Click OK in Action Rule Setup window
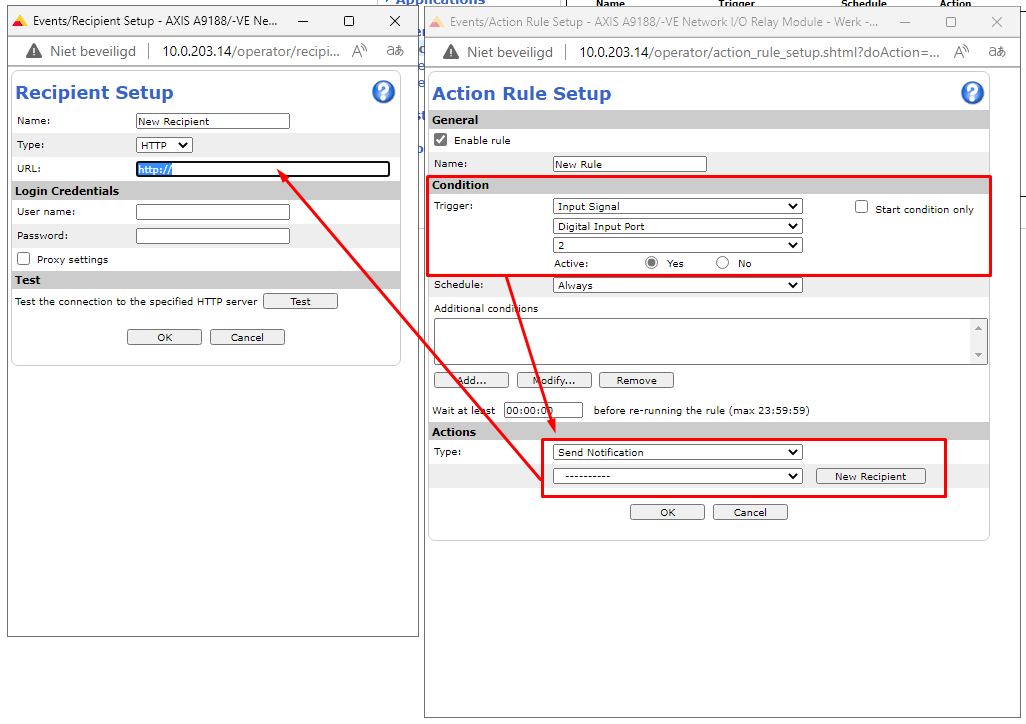Image resolution: width=1026 pixels, height=724 pixels. pyautogui.click(x=667, y=512)
